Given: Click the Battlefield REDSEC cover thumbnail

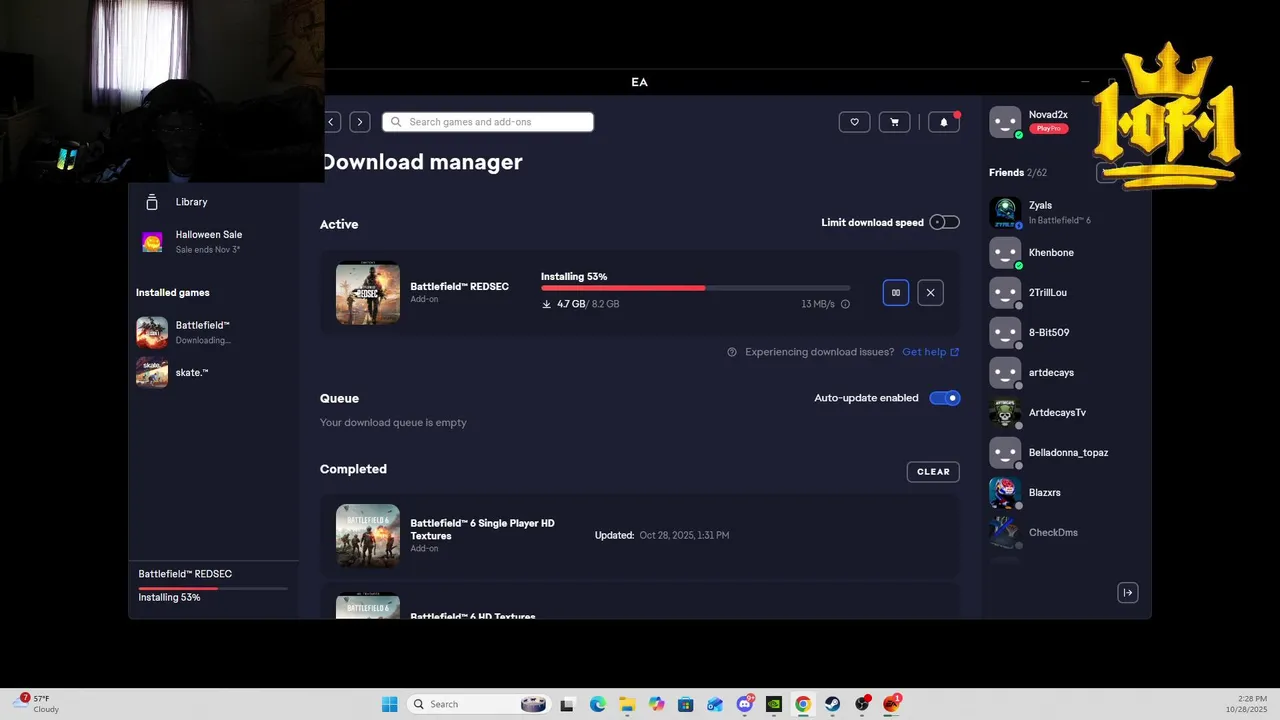Looking at the screenshot, I should click(368, 293).
